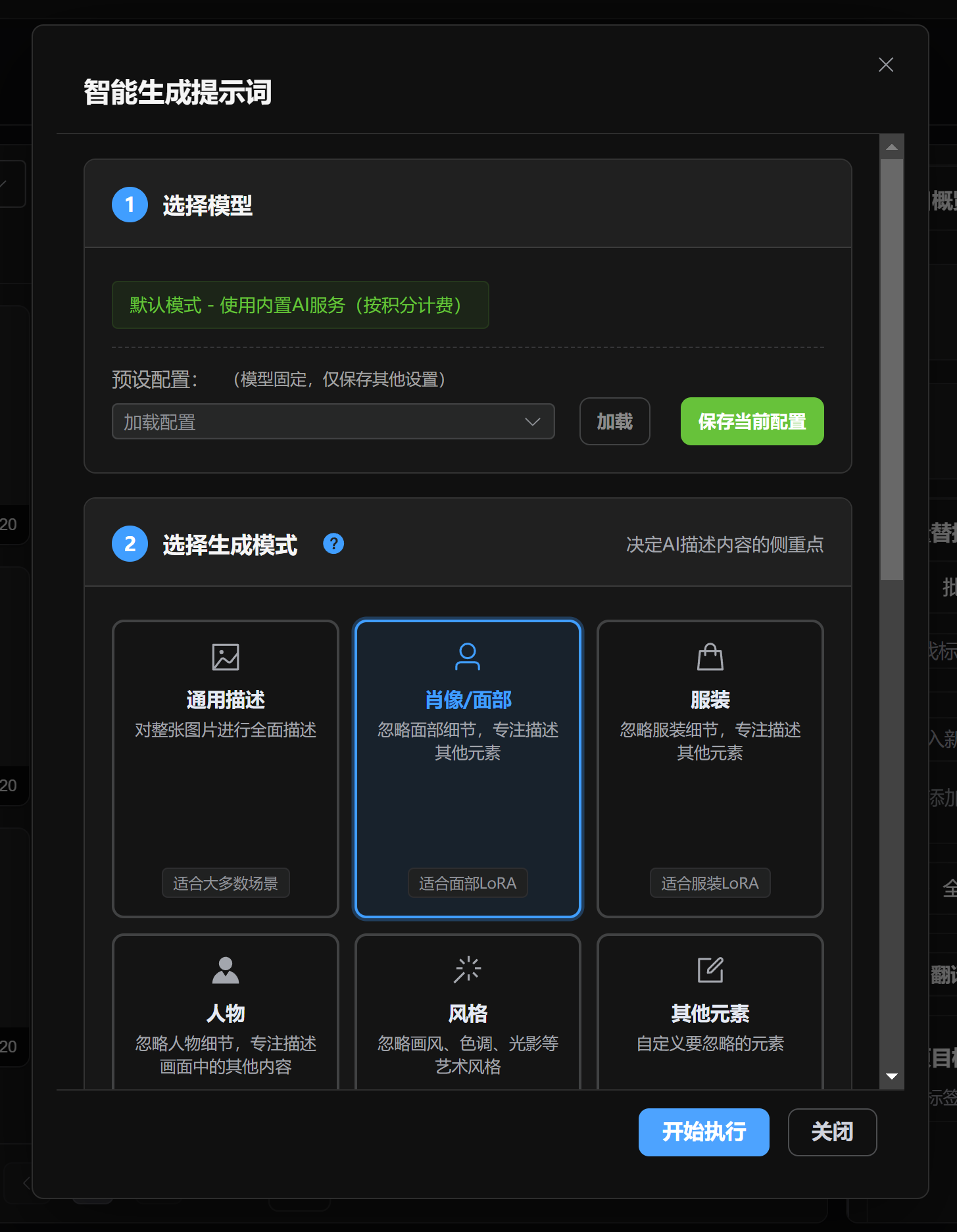Viewport: 957px width, 1232px height.
Task: Click the sparkle icon in 风格 card
Action: pos(468,970)
